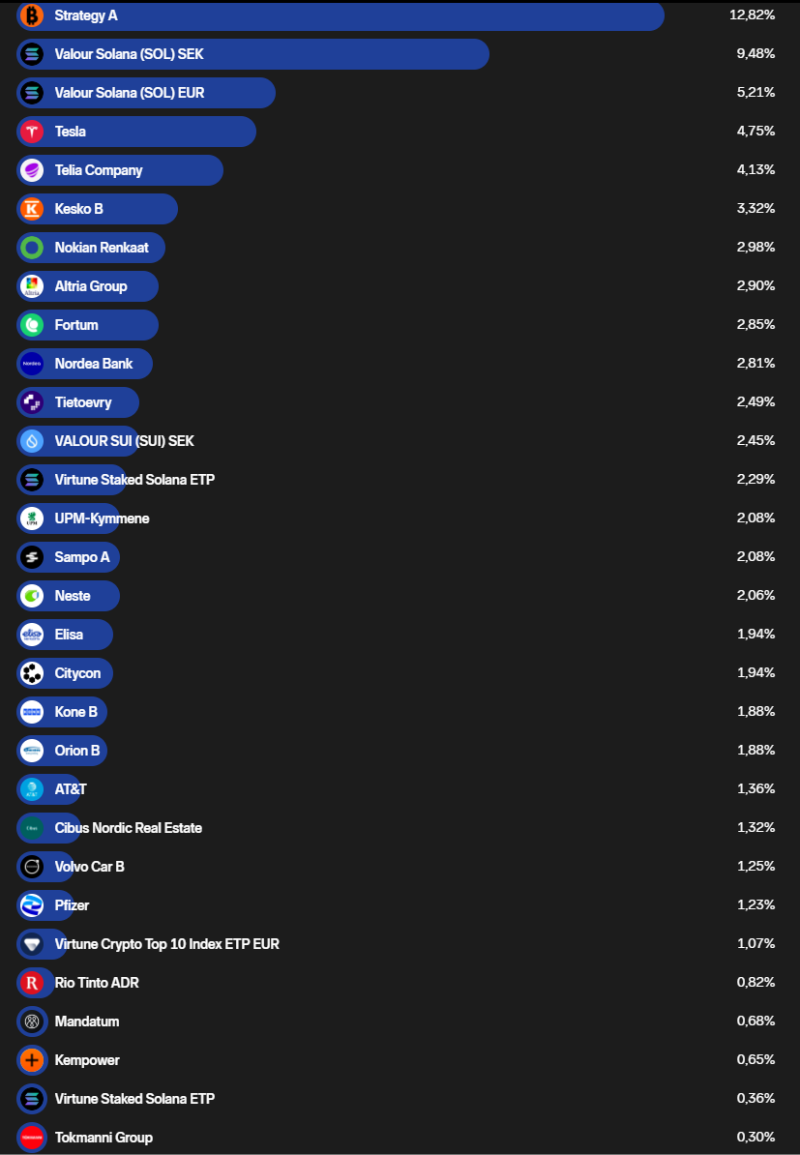The width and height of the screenshot is (800, 1155).
Task: Click the Pfizer logo icon
Action: 32,905
